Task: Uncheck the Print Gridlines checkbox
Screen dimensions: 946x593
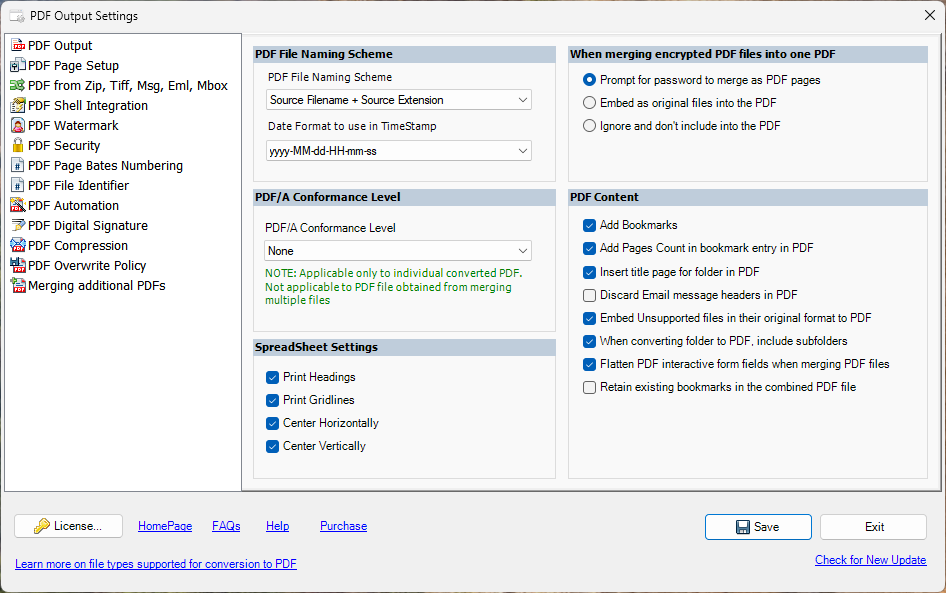Action: [x=272, y=401]
